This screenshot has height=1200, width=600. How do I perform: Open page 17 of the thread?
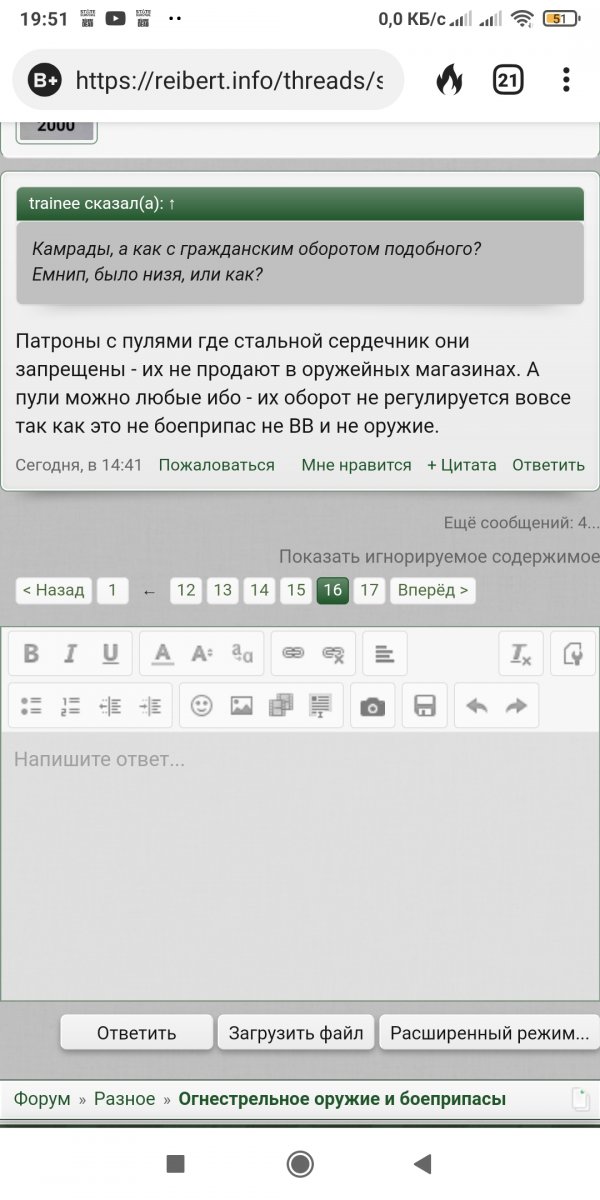tap(369, 590)
